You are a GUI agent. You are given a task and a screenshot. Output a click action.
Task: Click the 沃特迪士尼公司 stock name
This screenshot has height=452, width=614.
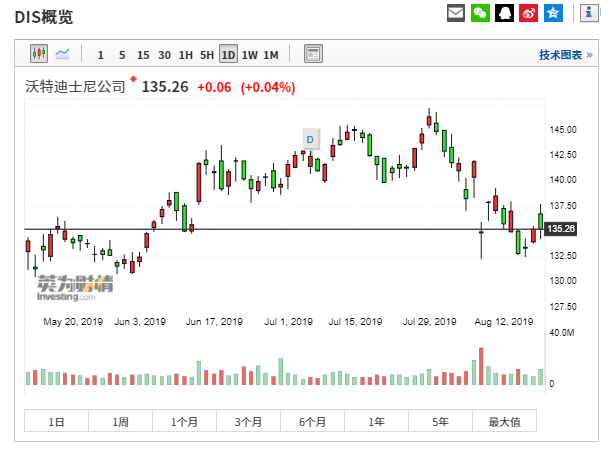coord(75,87)
